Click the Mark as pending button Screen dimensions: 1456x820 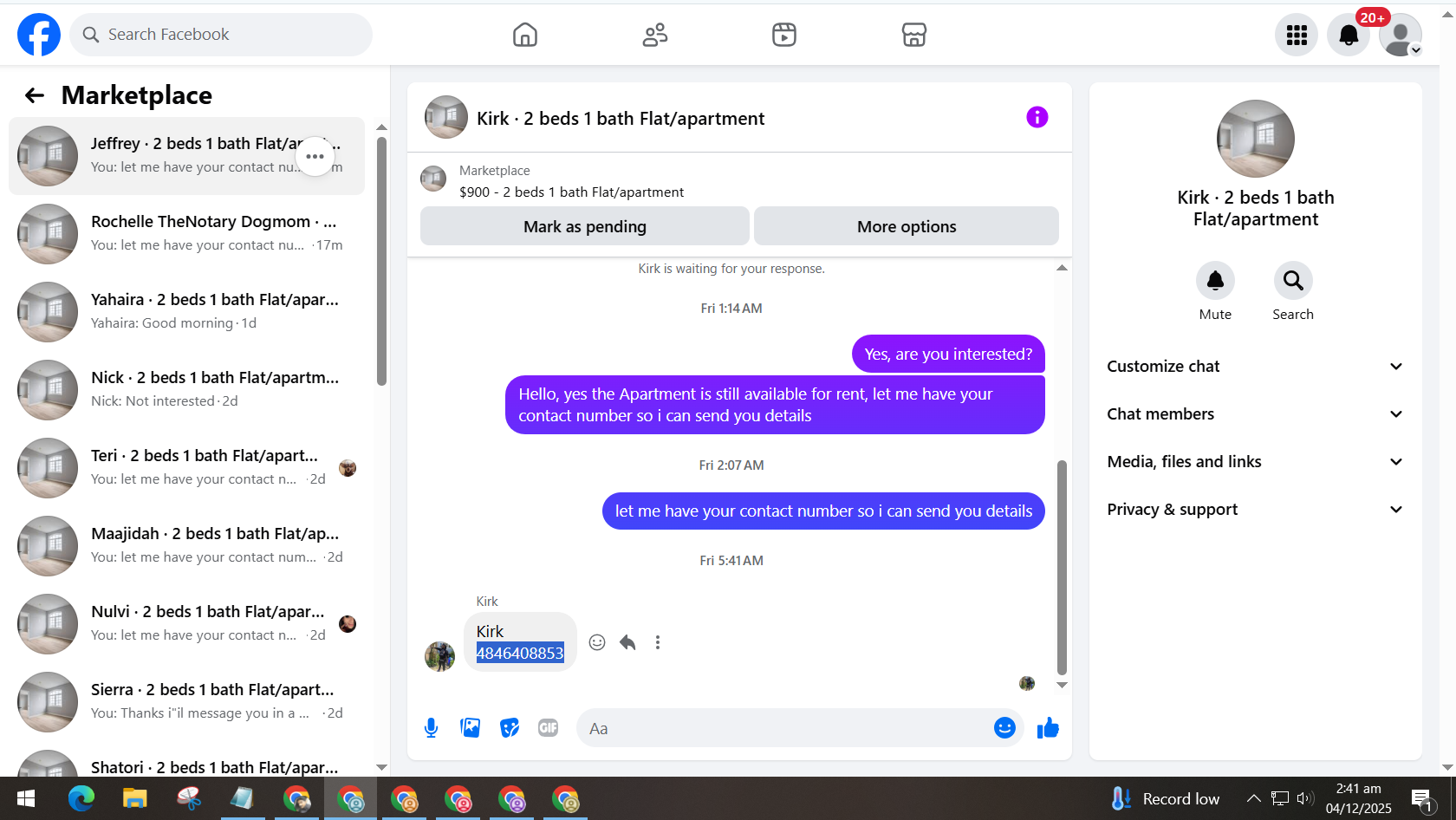pos(585,226)
